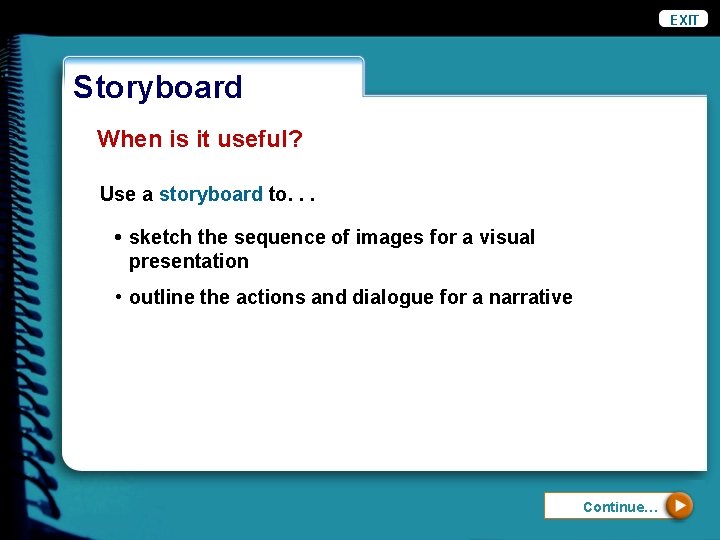This screenshot has height=540, width=720.
Task: Click the 'When is it useful?' heading
Action: pyautogui.click(x=200, y=138)
